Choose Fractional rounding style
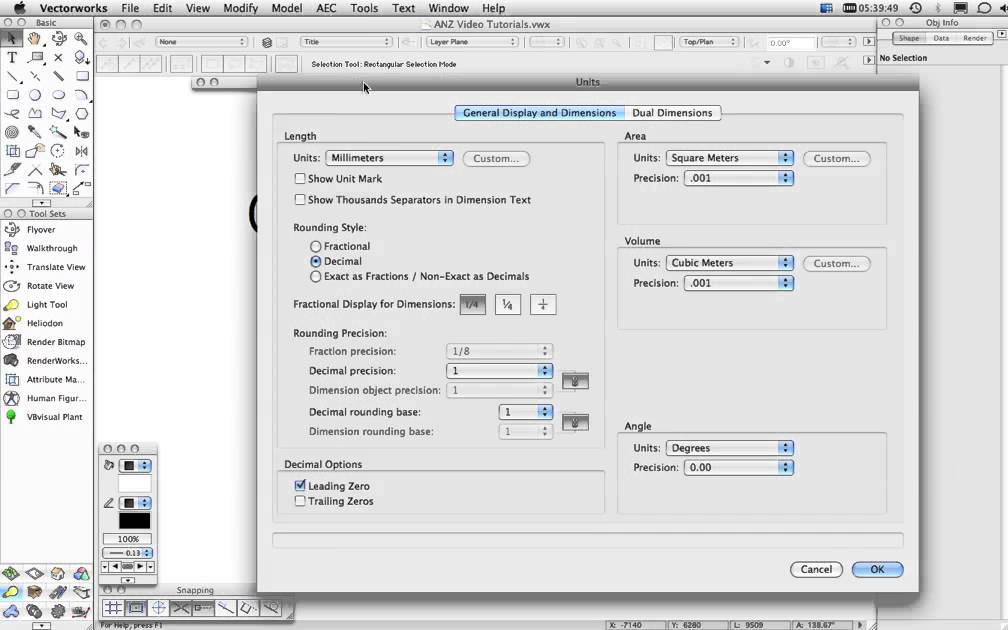1008x630 pixels. click(x=315, y=246)
